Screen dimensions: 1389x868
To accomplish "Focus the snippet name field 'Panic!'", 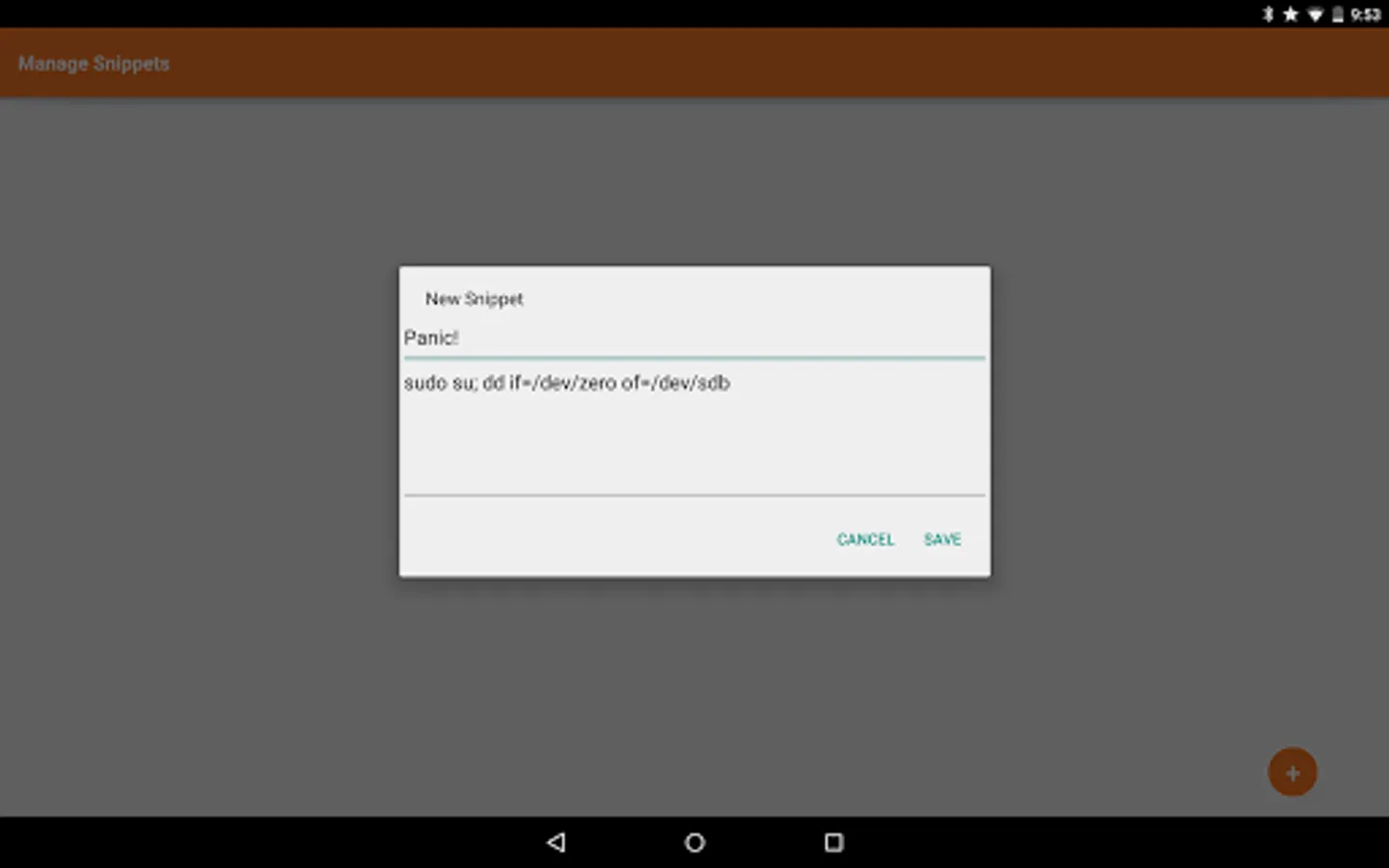I will pos(694,339).
